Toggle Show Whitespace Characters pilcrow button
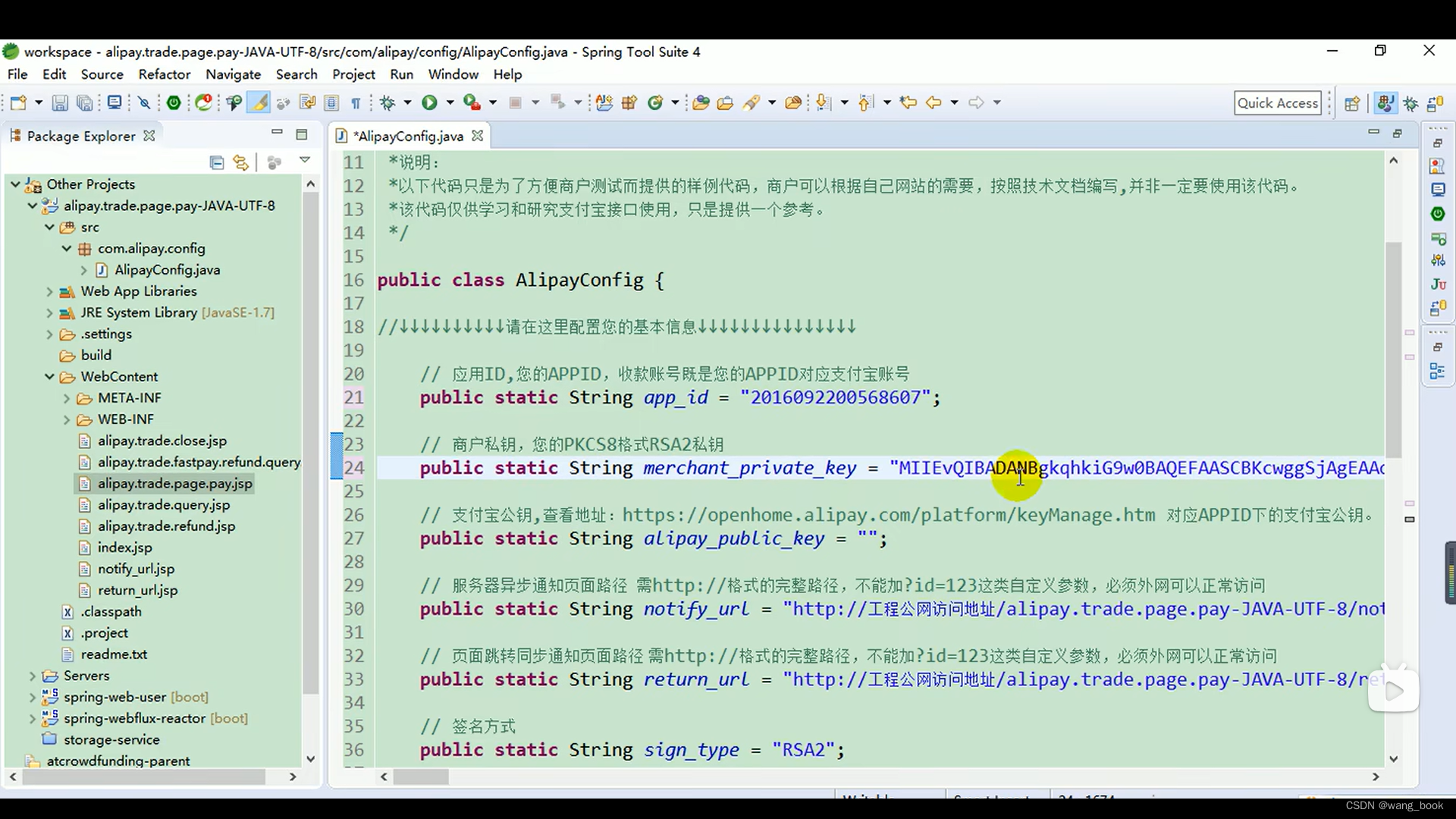1456x819 pixels. pyautogui.click(x=356, y=102)
